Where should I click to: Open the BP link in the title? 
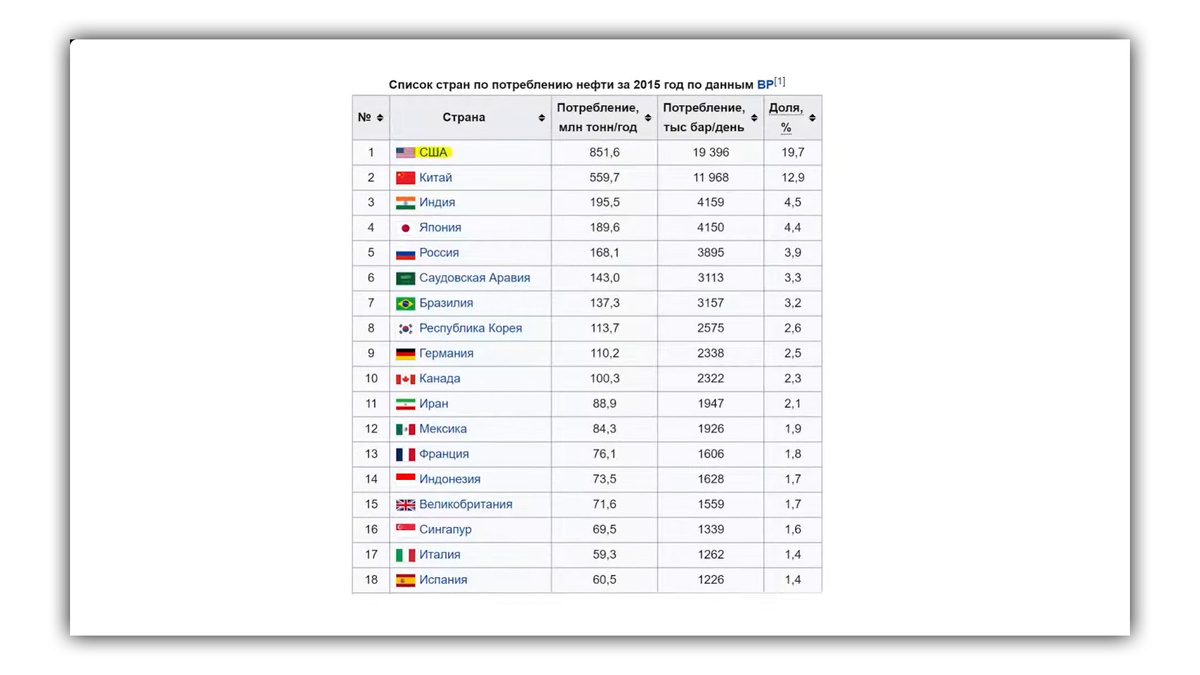(765, 85)
